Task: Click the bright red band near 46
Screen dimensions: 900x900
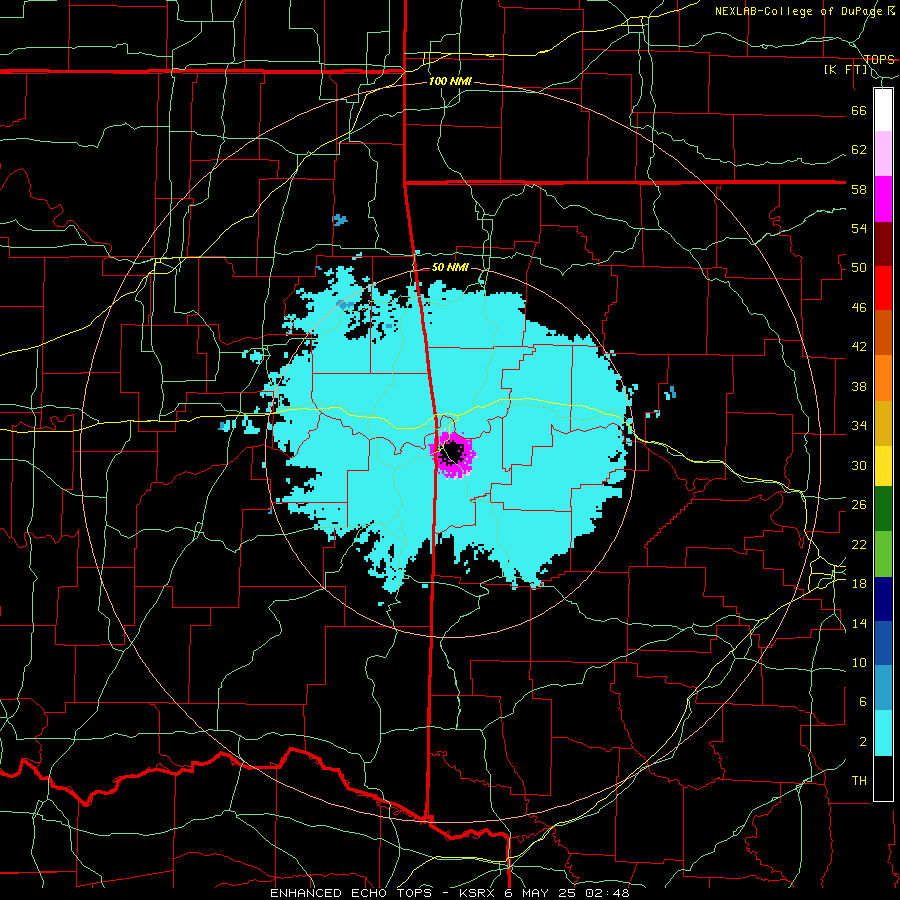Action: click(883, 288)
